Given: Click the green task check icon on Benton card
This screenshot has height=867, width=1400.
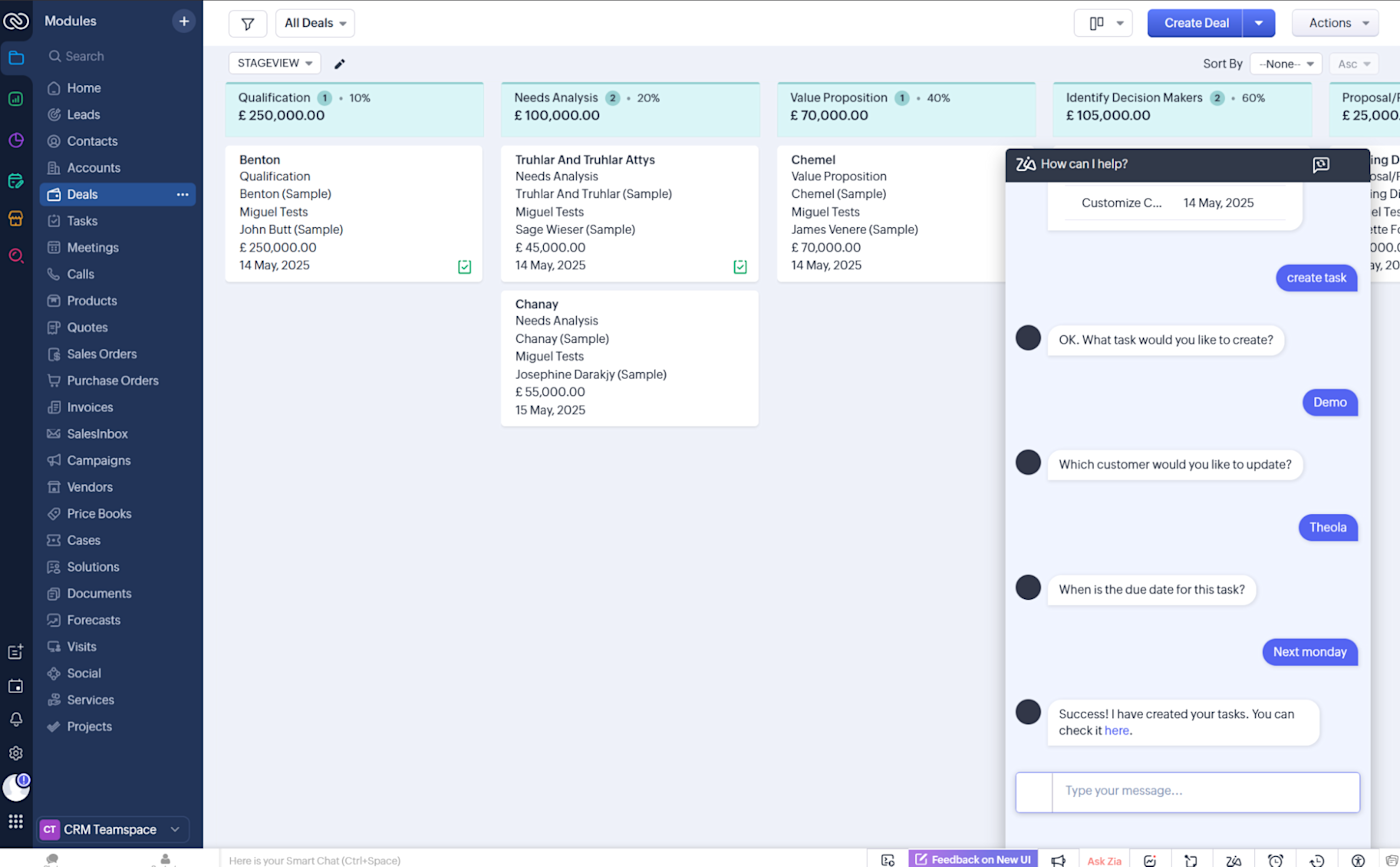Looking at the screenshot, I should click(464, 267).
